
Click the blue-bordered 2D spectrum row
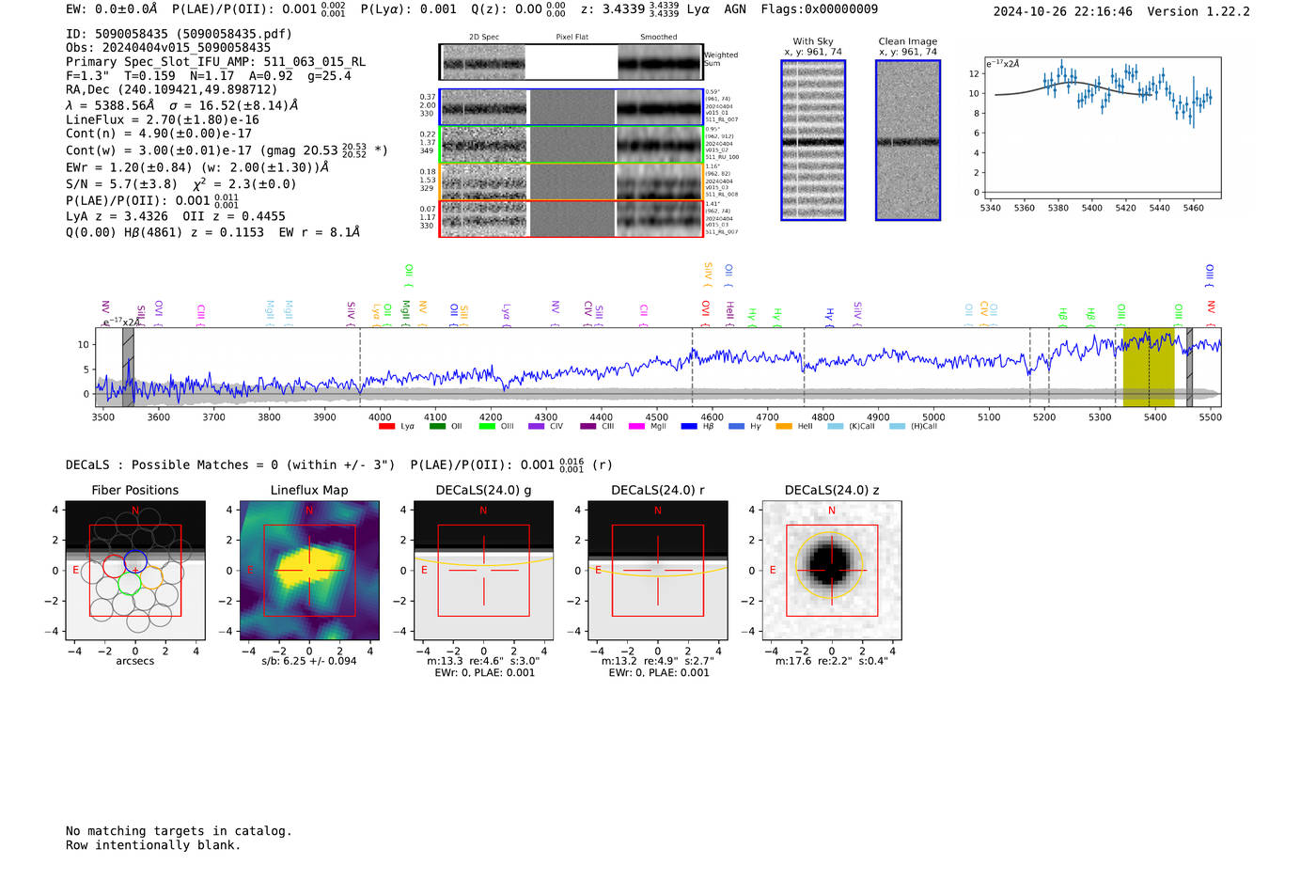pyautogui.click(x=572, y=107)
